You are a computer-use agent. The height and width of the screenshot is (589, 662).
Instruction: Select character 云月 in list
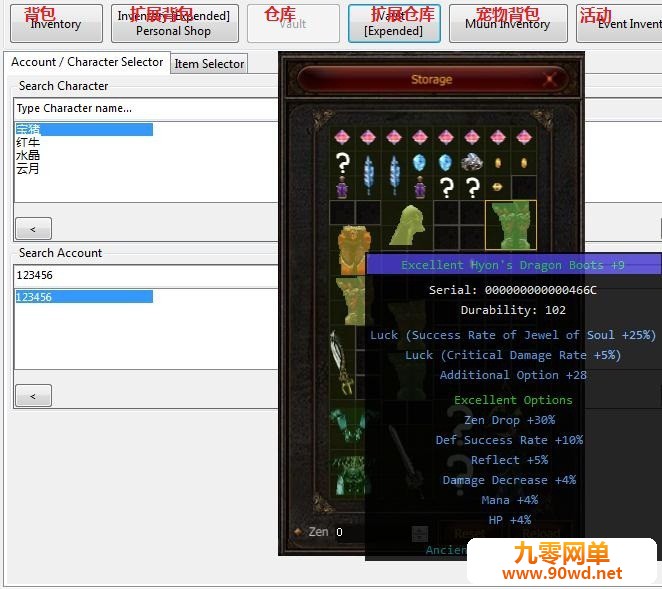[28, 169]
